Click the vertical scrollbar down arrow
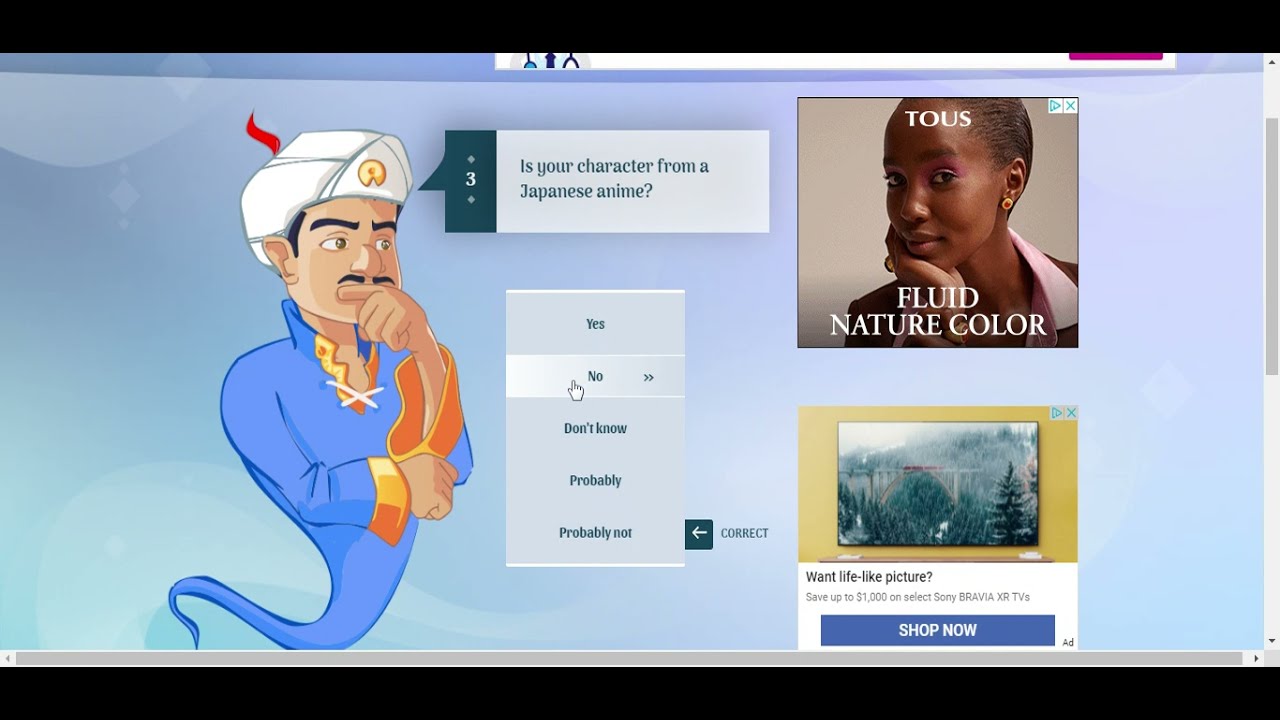 tap(1271, 641)
